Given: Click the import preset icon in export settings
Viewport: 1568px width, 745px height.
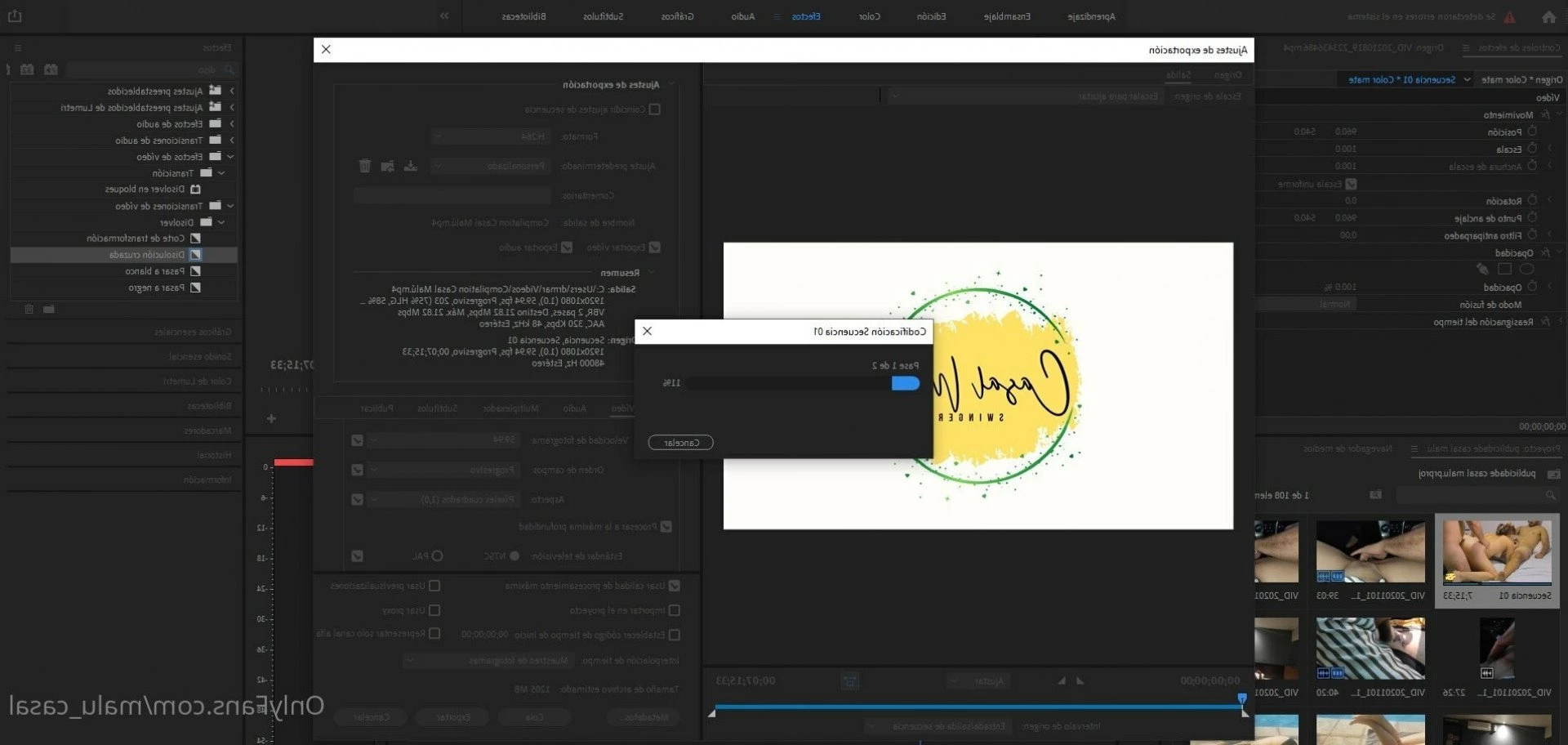Looking at the screenshot, I should click(388, 166).
